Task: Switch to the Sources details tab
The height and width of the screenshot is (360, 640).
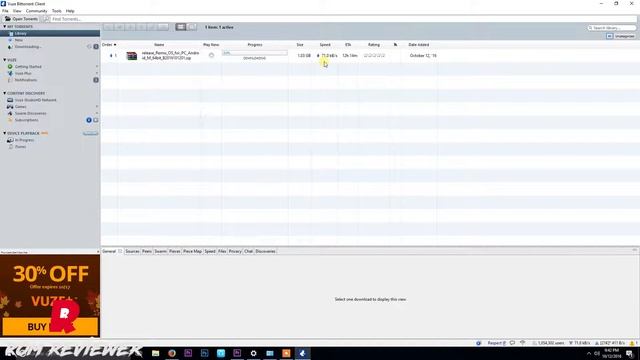Action: click(132, 251)
